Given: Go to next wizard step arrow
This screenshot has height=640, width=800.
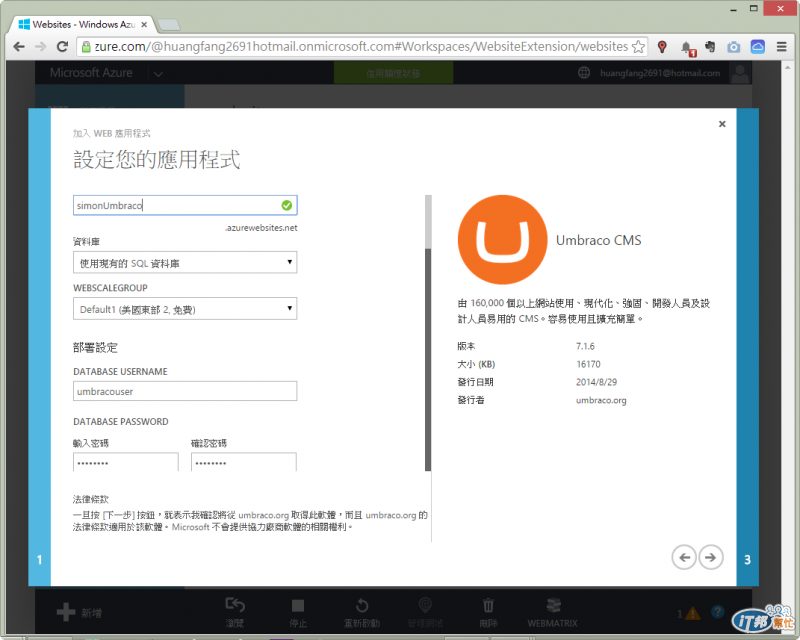Looking at the screenshot, I should pos(711,557).
